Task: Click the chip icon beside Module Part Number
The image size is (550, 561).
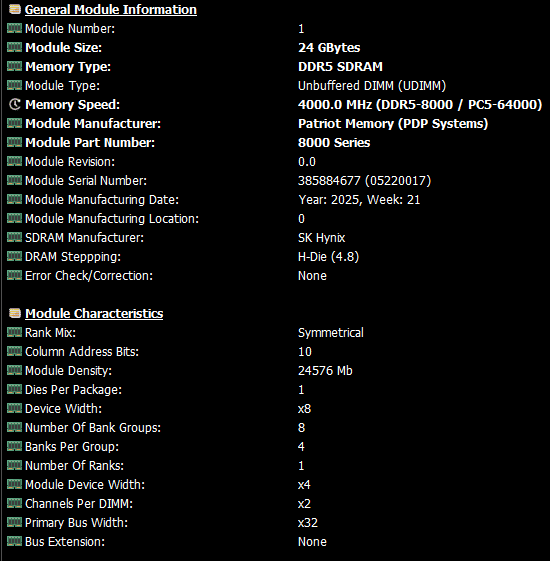Action: click(x=14, y=142)
